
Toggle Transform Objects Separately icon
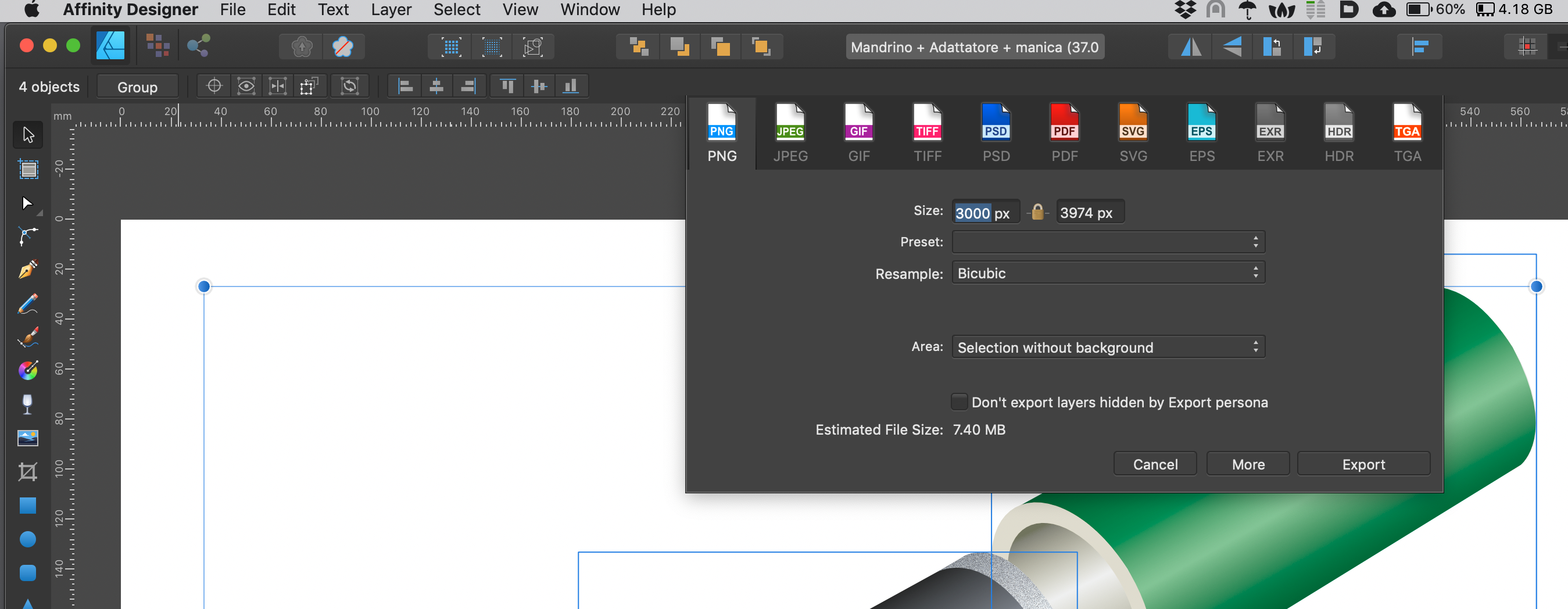tap(309, 87)
